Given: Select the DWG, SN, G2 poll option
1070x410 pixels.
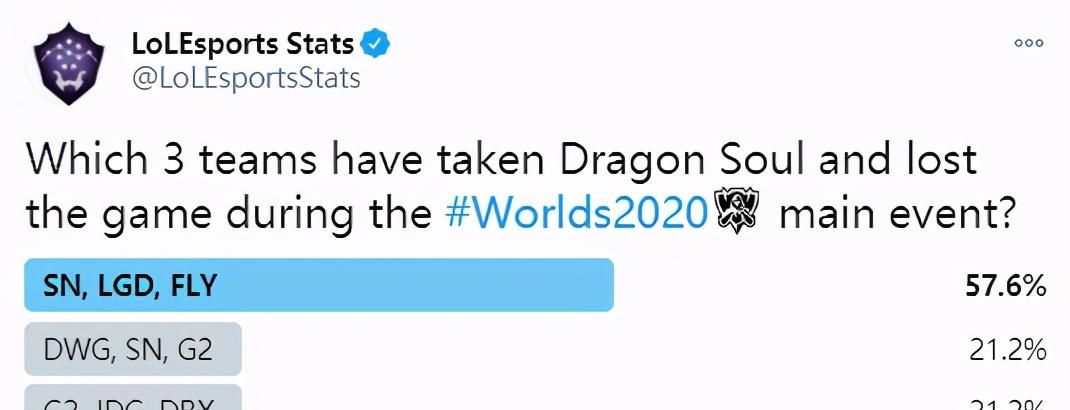Looking at the screenshot, I should [133, 349].
